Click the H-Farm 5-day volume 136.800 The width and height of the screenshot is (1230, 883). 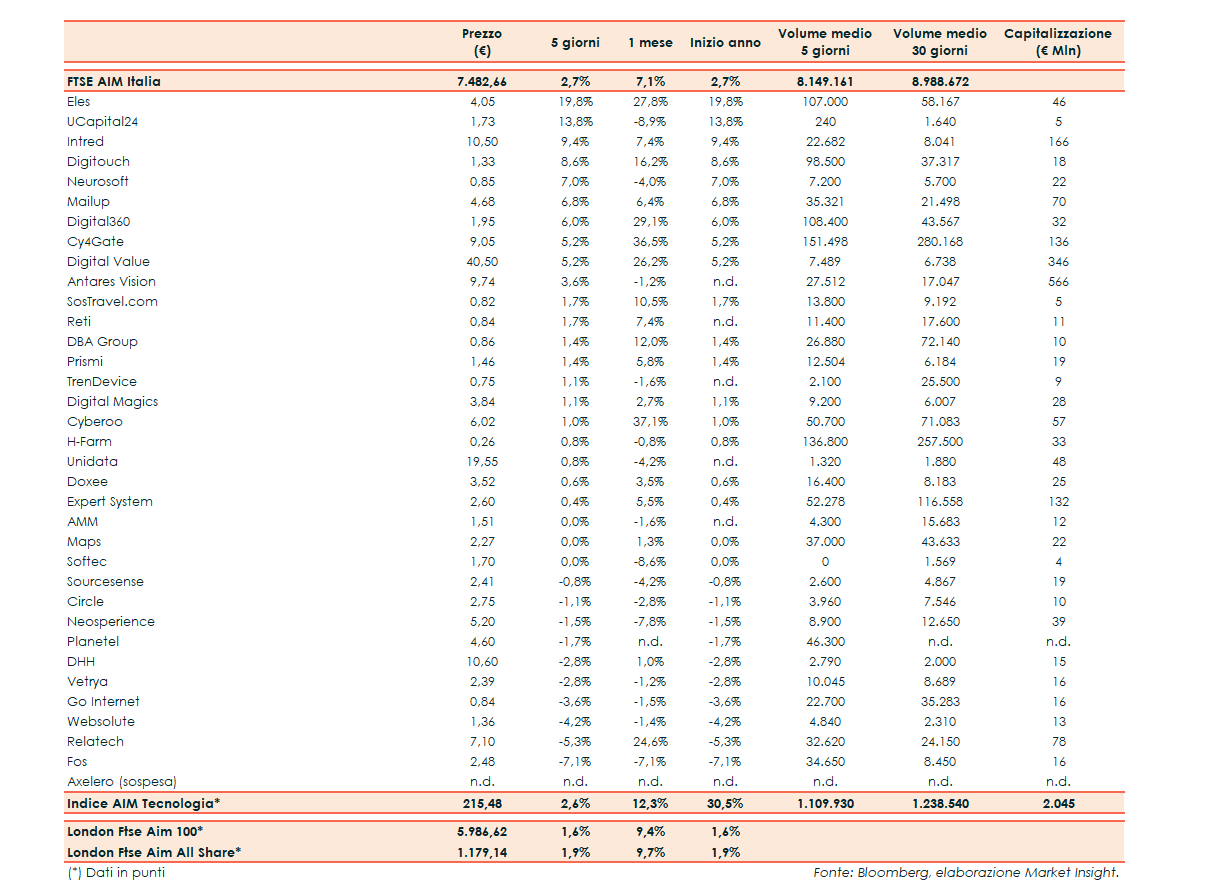pyautogui.click(x=825, y=442)
